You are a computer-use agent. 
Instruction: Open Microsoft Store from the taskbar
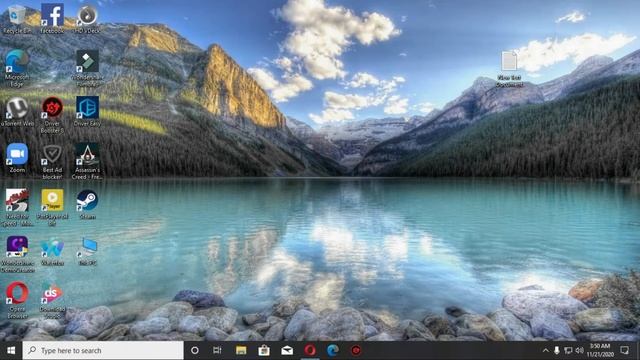264,350
